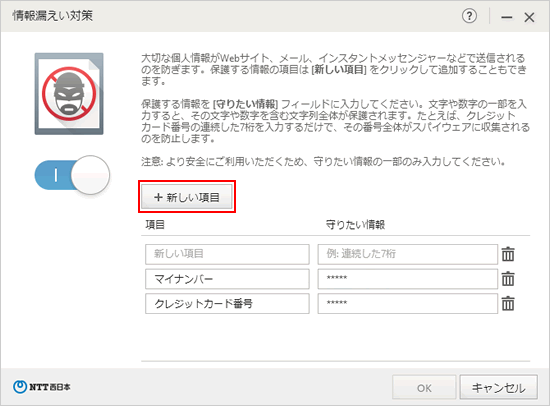Image resolution: width=550 pixels, height=406 pixels.
Task: Delete the new item row with trash icon
Action: click(x=508, y=254)
